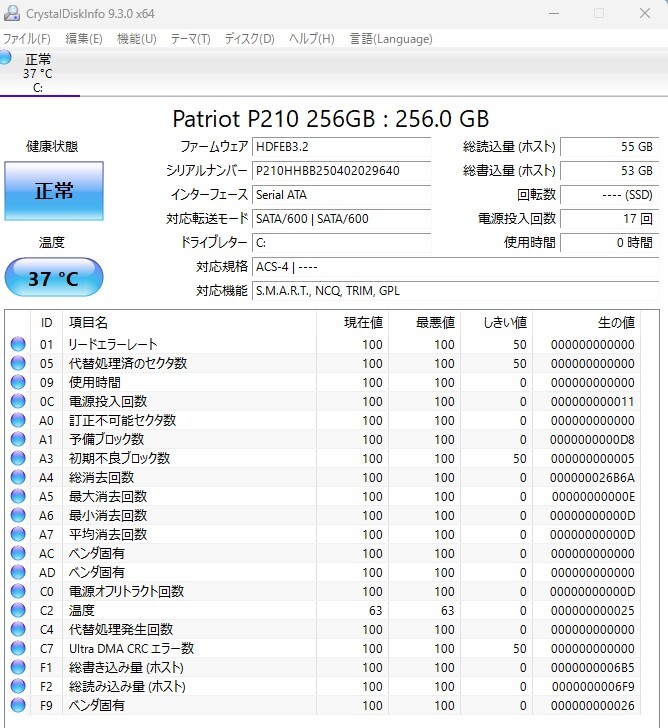Click the total host reads value 55 GB
Screen dimensions: 668x728
pos(610,147)
